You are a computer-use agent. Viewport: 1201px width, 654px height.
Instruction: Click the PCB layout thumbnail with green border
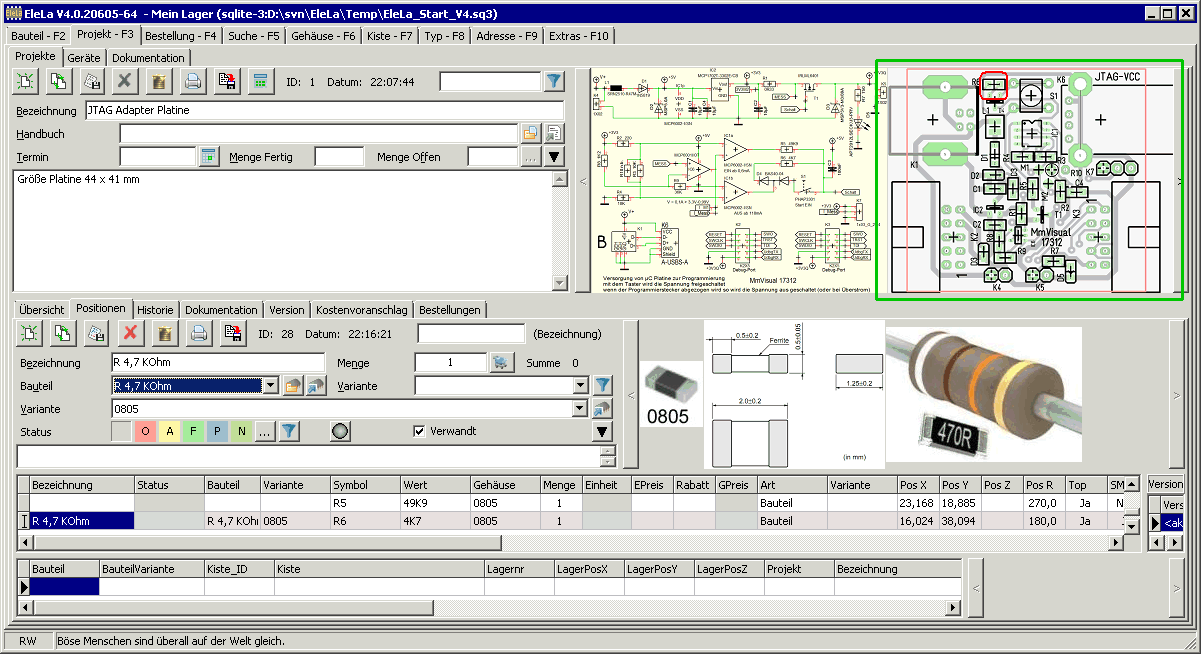point(1029,180)
